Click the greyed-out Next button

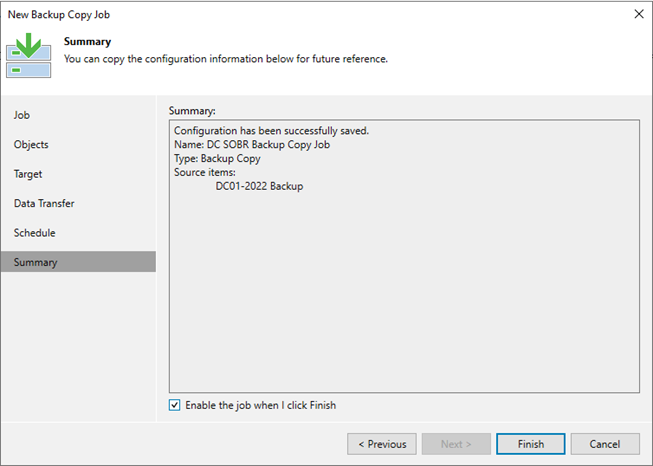click(454, 444)
